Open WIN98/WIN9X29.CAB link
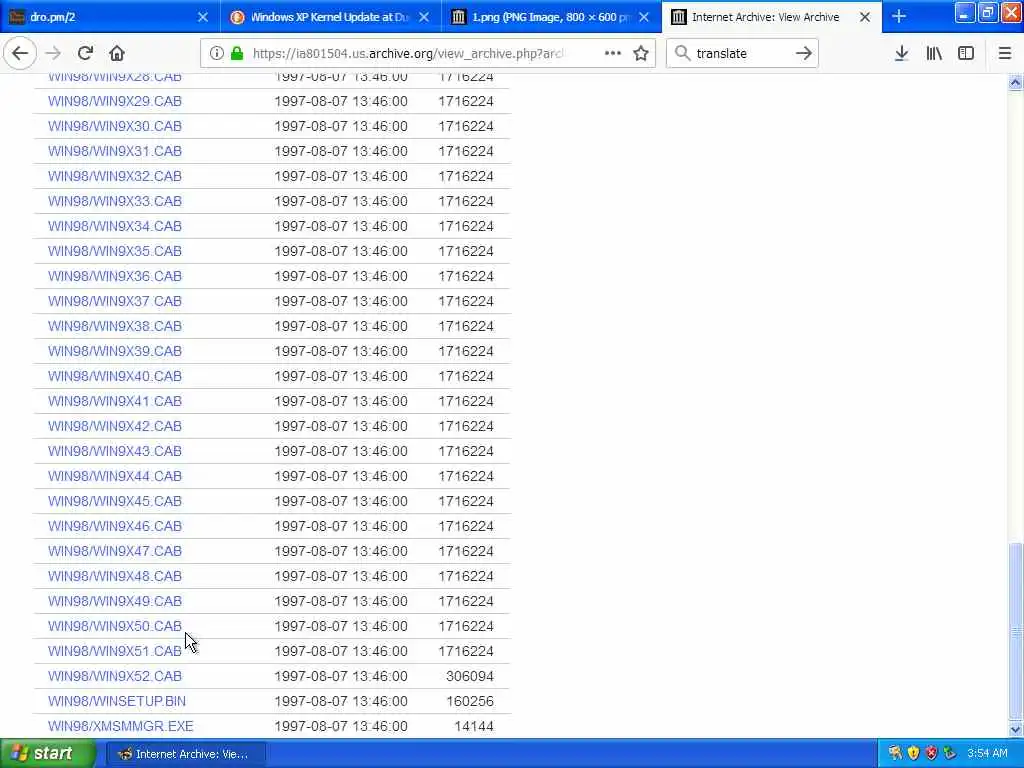Screen dimensions: 1024x768 [114, 101]
